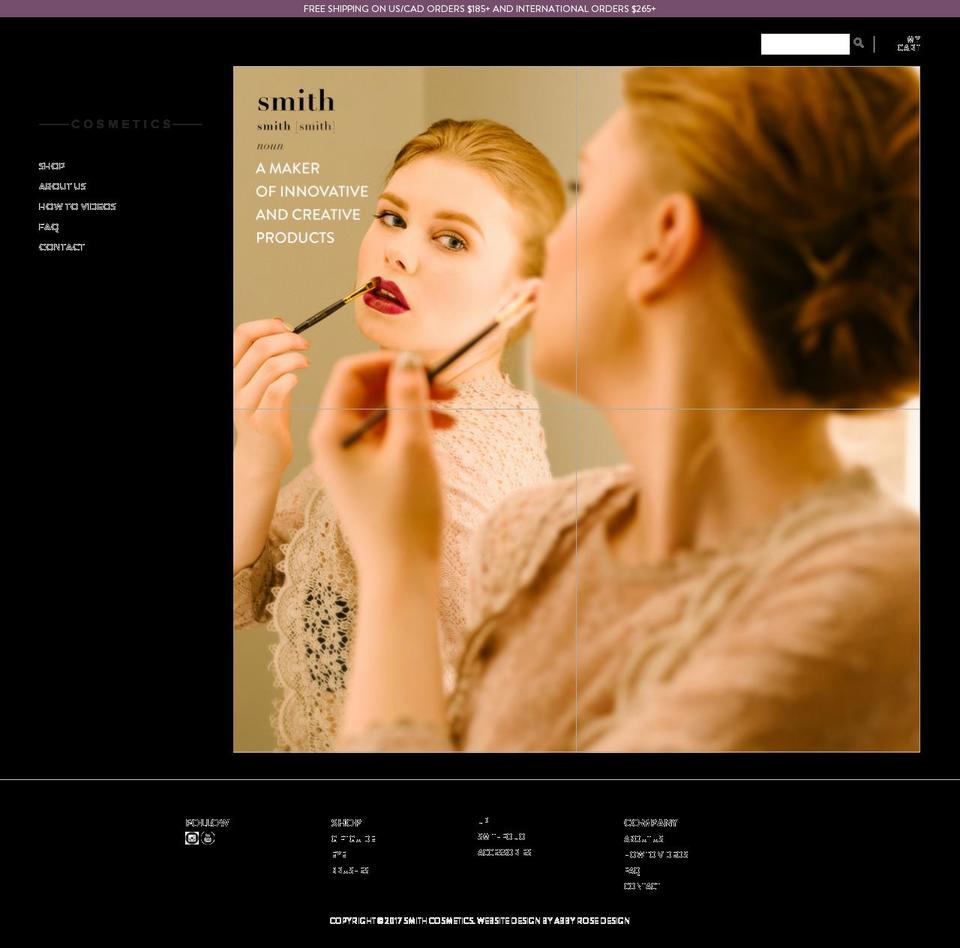The image size is (960, 948).
Task: Open the FAQ link under COMPANY footer column
Action: tap(631, 870)
